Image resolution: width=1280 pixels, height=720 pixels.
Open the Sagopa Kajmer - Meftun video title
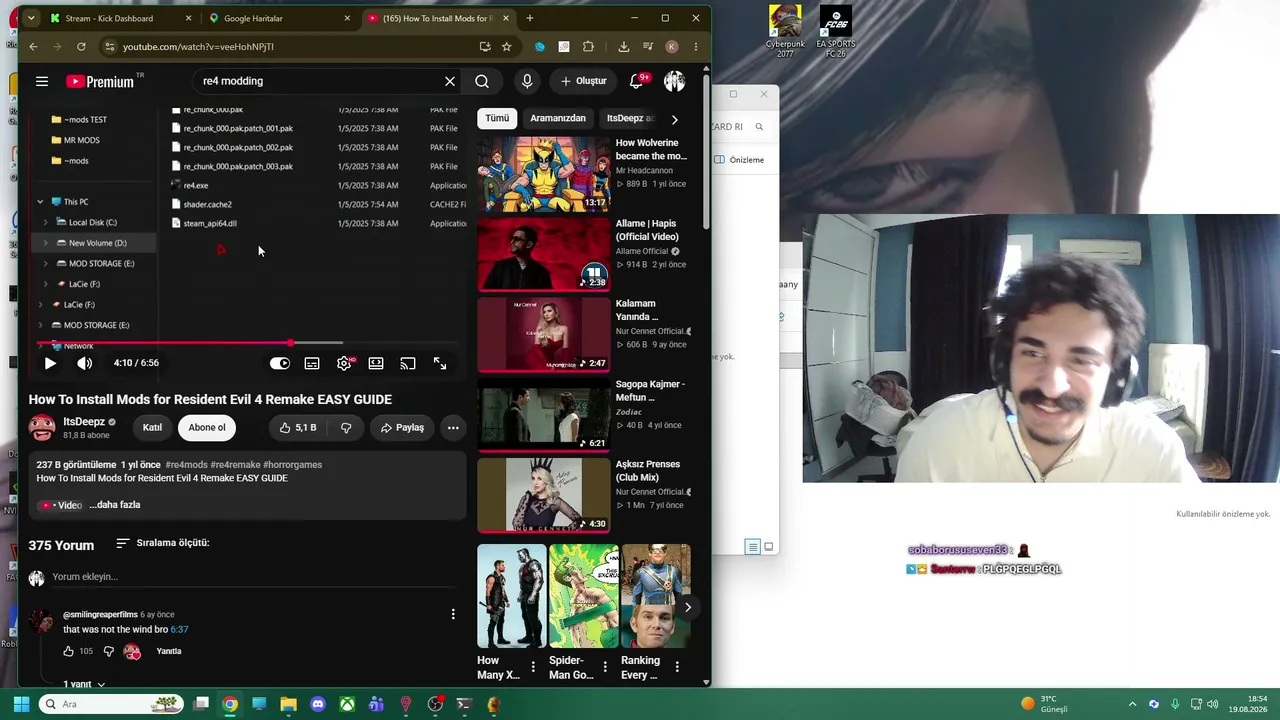[x=650, y=390]
